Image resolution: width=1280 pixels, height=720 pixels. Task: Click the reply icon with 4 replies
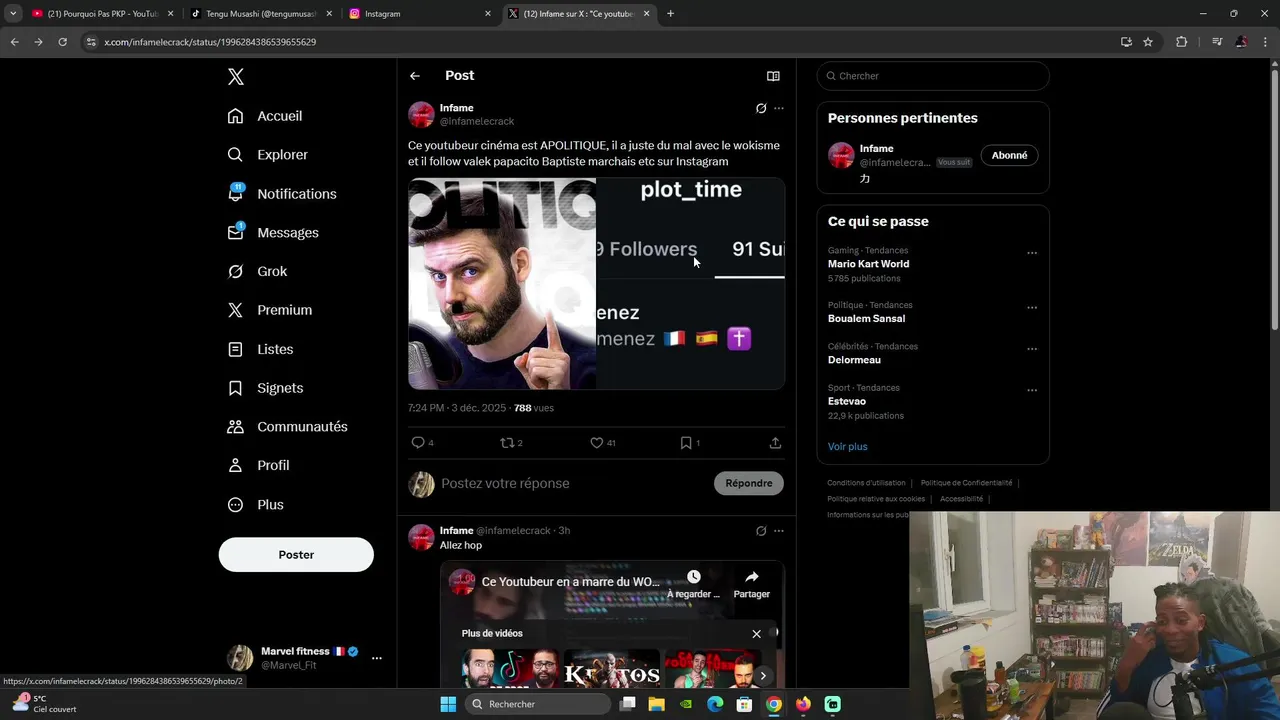click(418, 443)
